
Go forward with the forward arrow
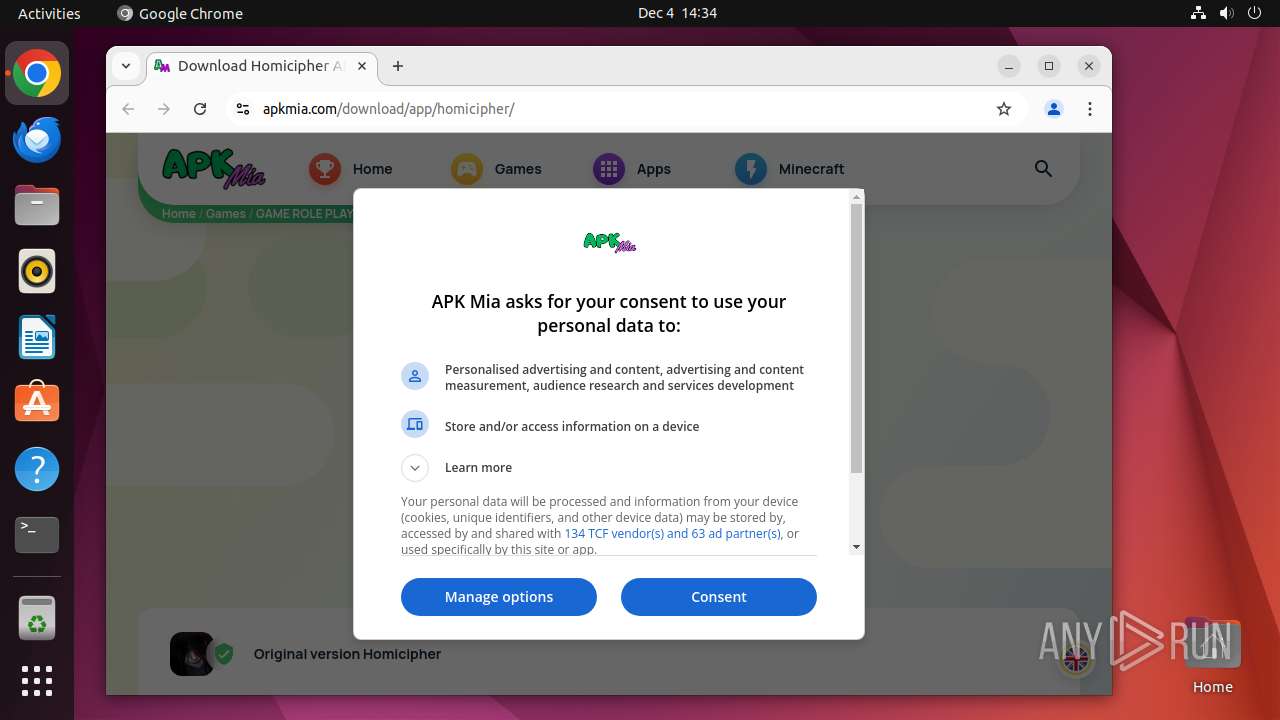click(164, 109)
